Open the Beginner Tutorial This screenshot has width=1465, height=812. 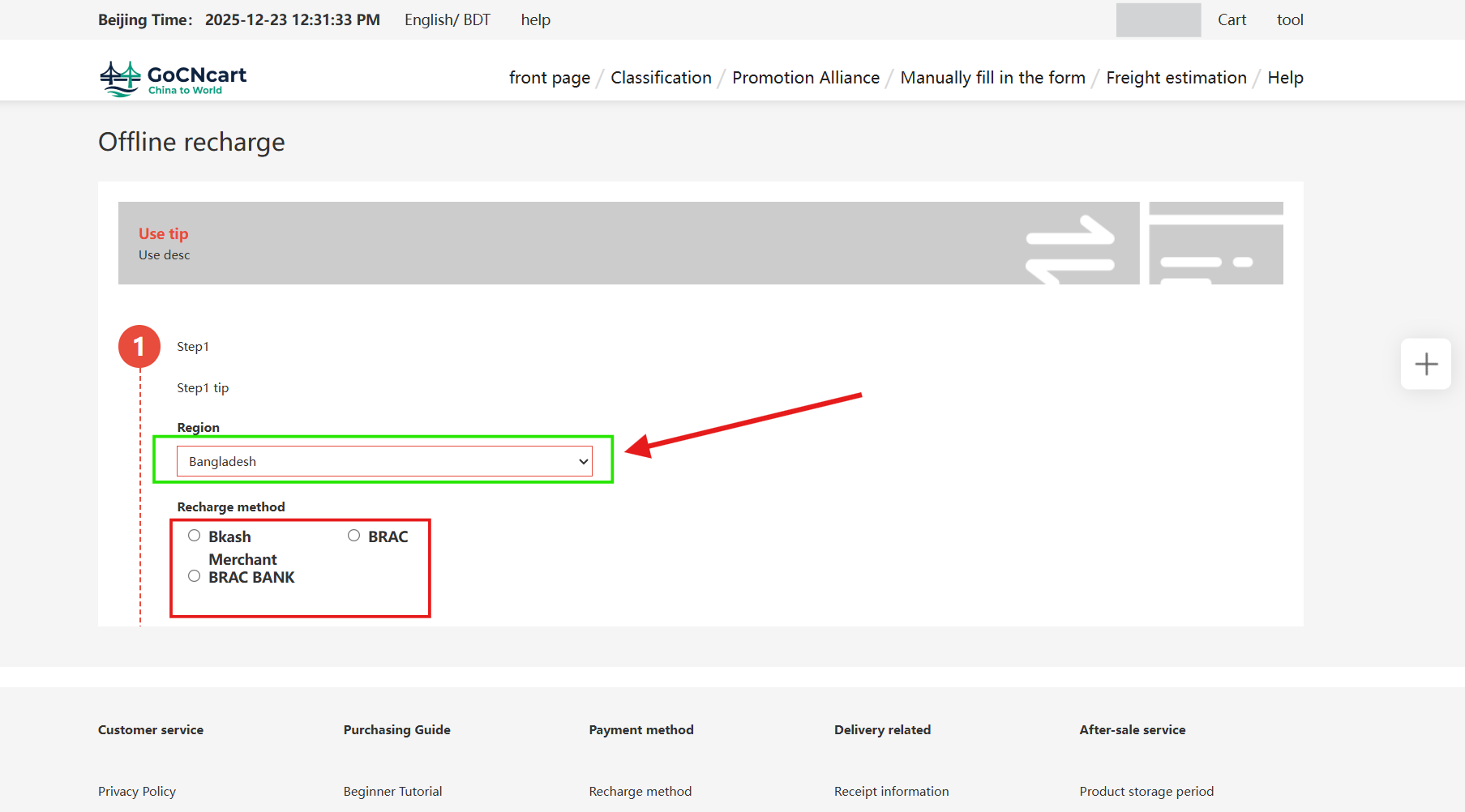click(392, 791)
